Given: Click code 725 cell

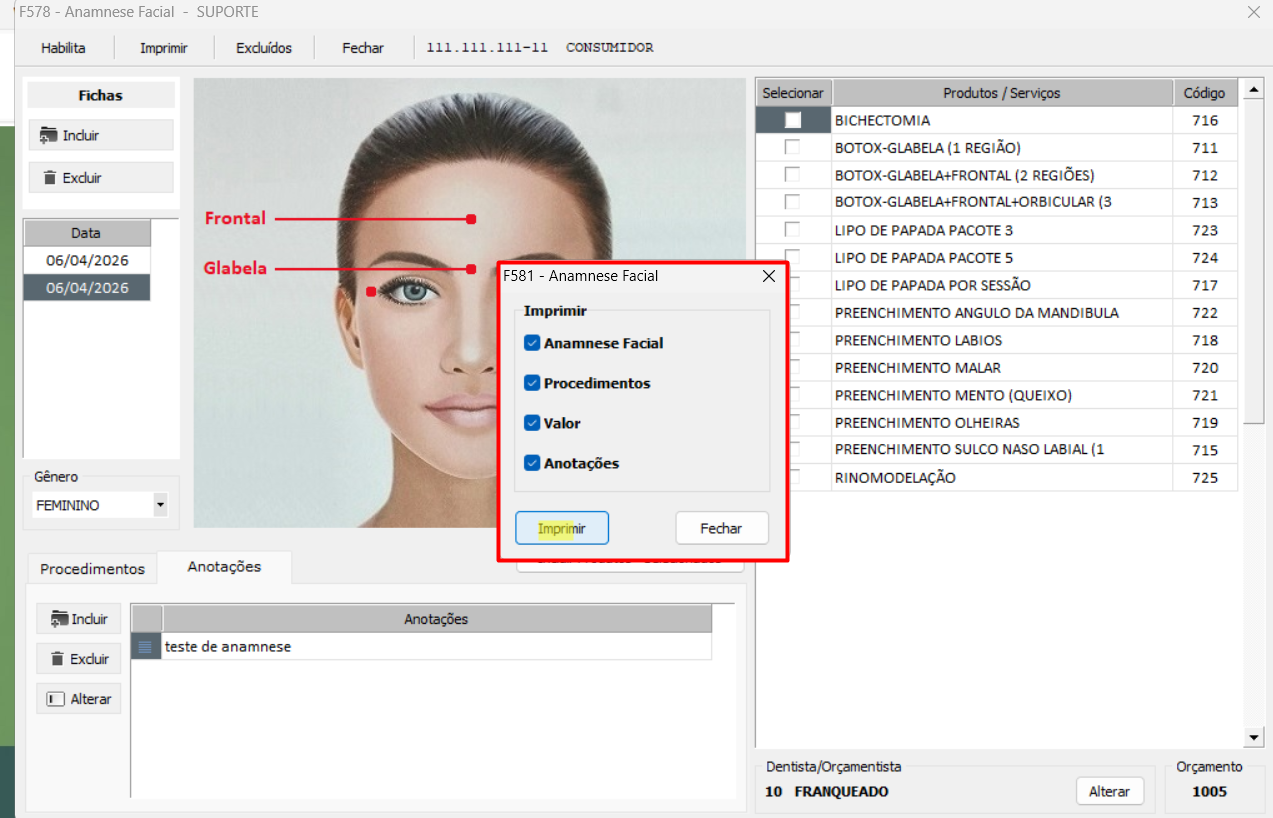Looking at the screenshot, I should click(1204, 478).
